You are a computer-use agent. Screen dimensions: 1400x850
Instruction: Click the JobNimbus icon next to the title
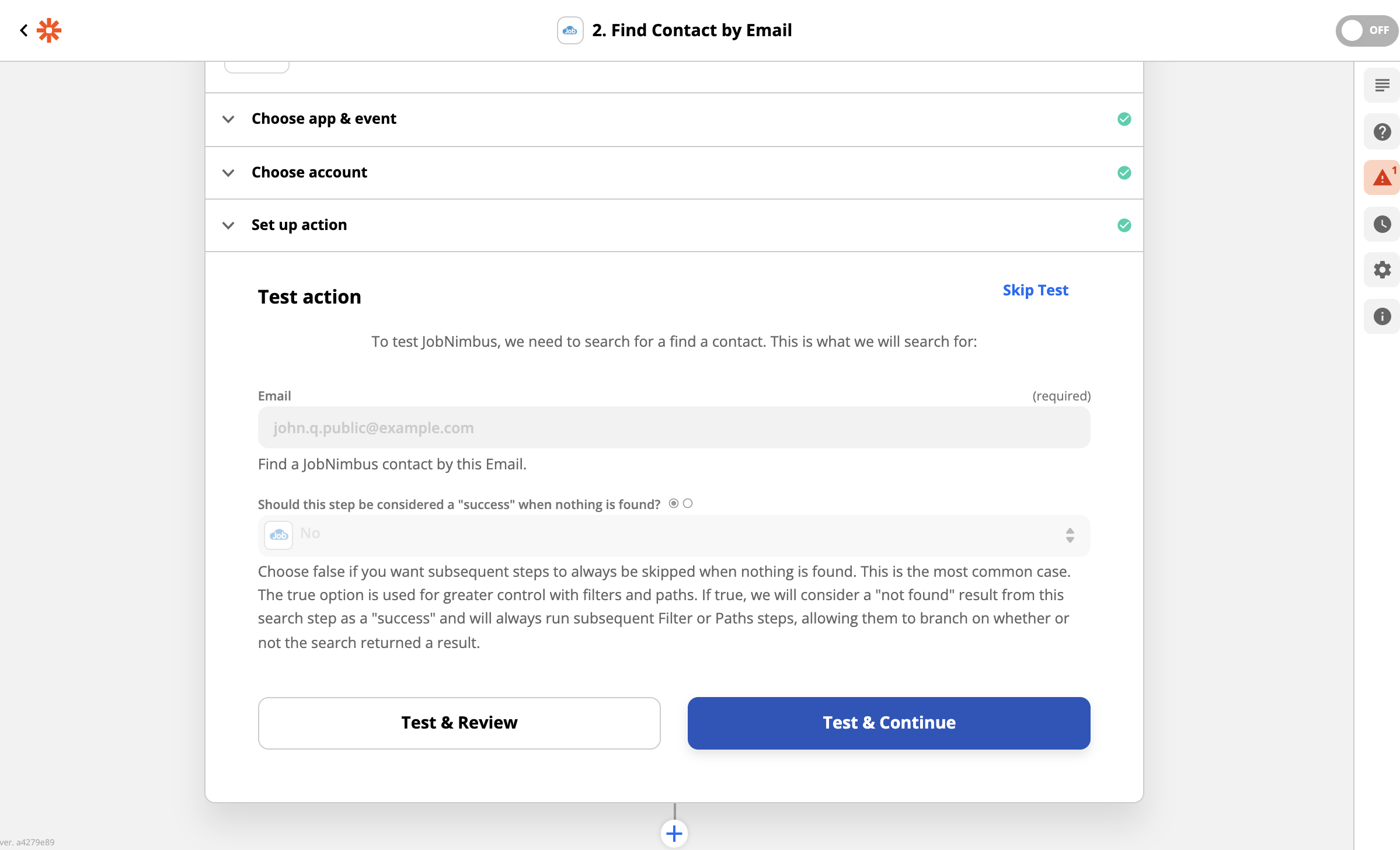click(x=570, y=30)
